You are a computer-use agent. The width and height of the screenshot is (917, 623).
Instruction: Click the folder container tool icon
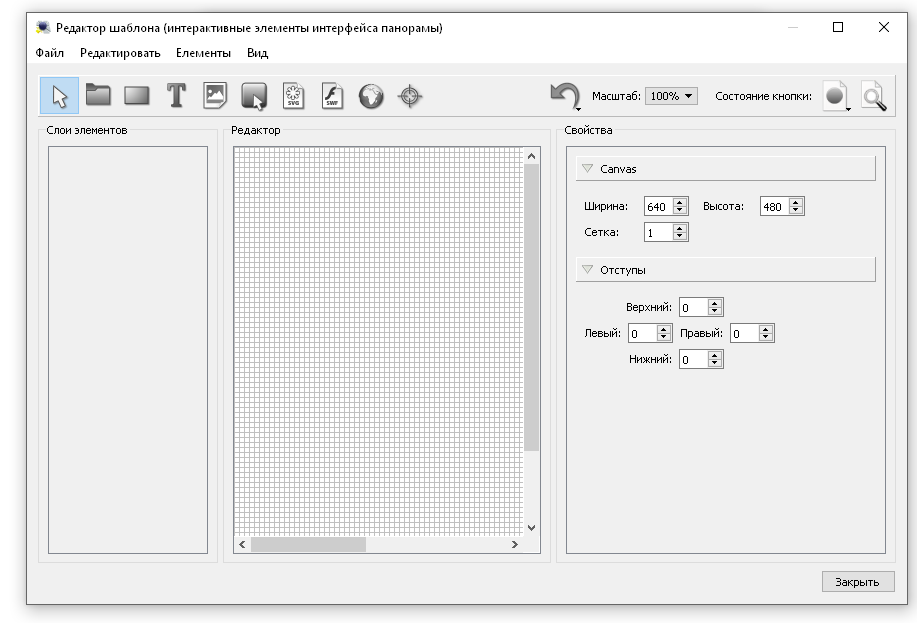(x=97, y=96)
